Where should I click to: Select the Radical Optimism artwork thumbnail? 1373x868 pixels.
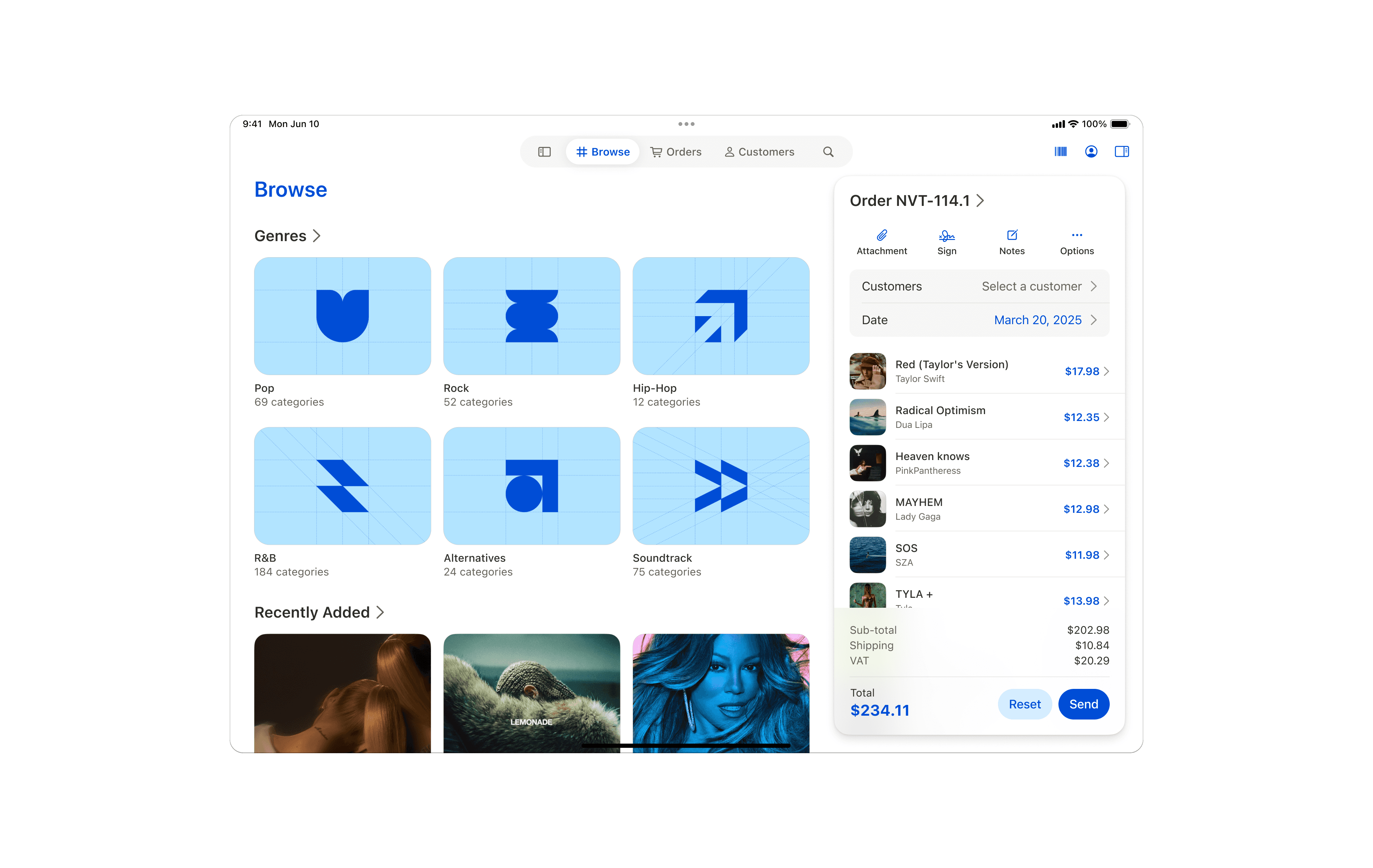tap(867, 417)
